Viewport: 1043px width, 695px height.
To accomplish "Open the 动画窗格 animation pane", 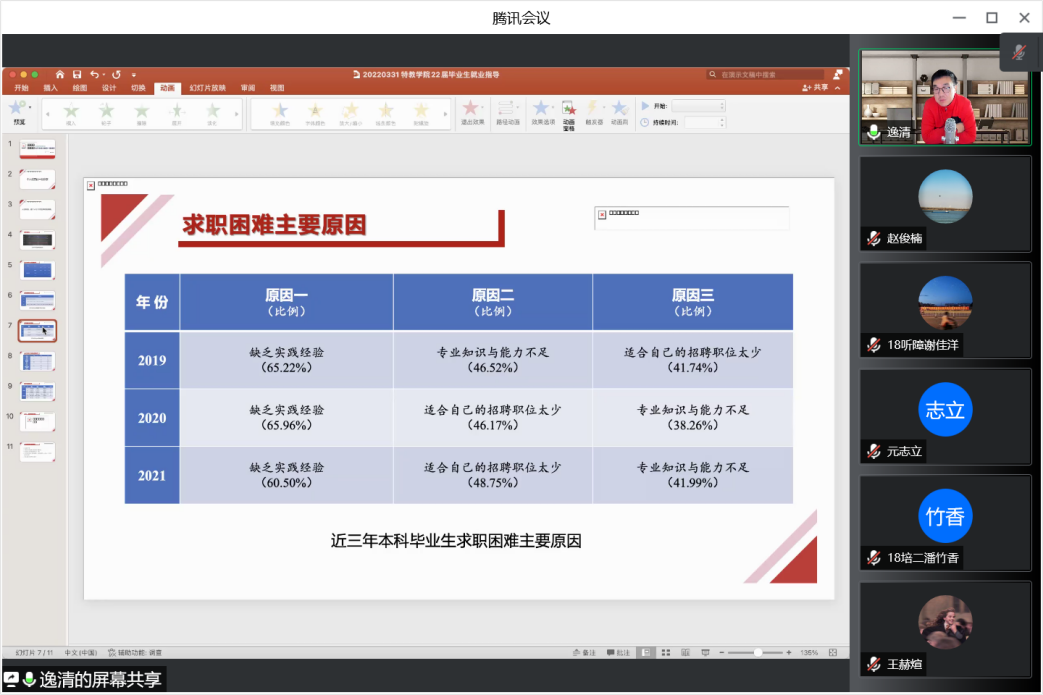I will pyautogui.click(x=568, y=110).
